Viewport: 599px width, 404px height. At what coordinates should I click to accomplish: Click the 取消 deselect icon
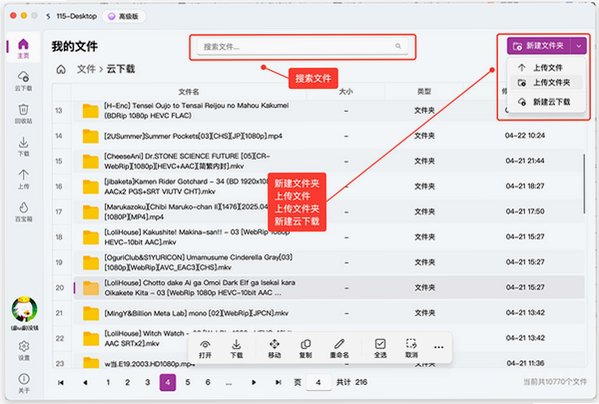pyautogui.click(x=411, y=344)
